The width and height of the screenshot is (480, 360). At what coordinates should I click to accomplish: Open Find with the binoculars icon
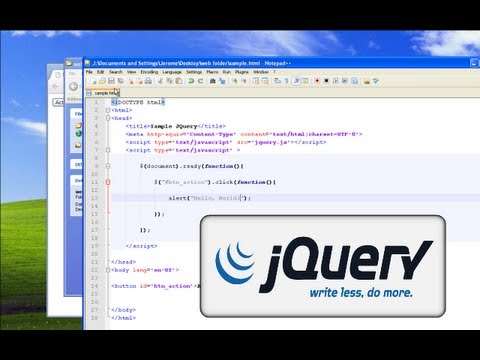213,81
